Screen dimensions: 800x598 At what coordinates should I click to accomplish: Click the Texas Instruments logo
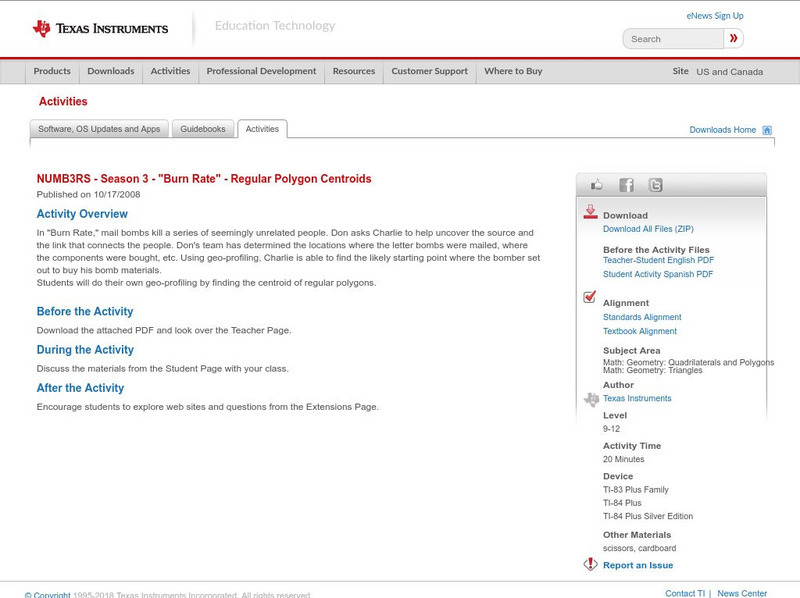100,29
